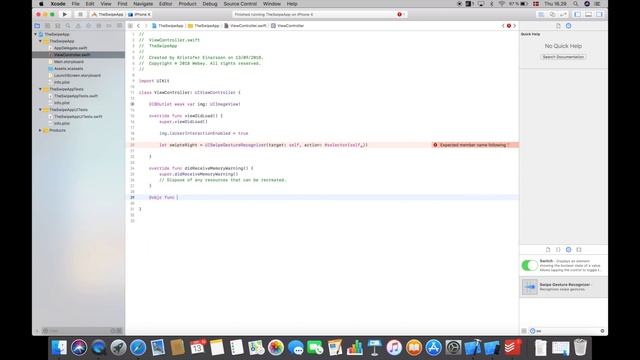The width and height of the screenshot is (640, 360).
Task: Show the Quick Help inspector
Action: point(569,26)
